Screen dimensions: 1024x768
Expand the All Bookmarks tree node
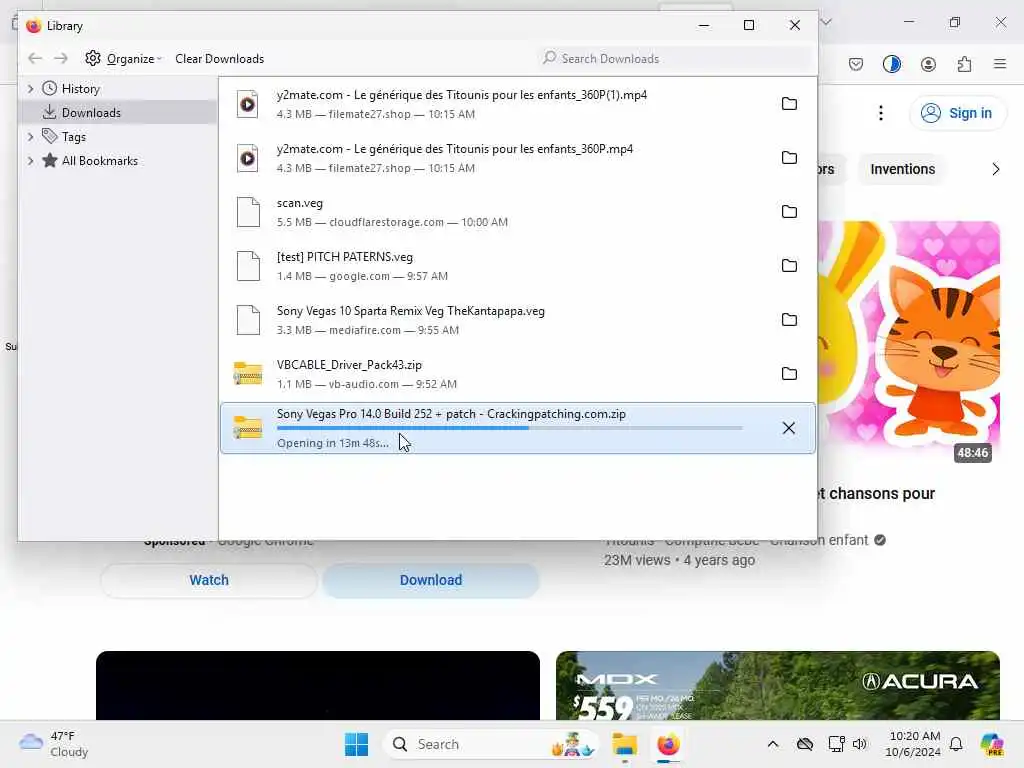30,161
